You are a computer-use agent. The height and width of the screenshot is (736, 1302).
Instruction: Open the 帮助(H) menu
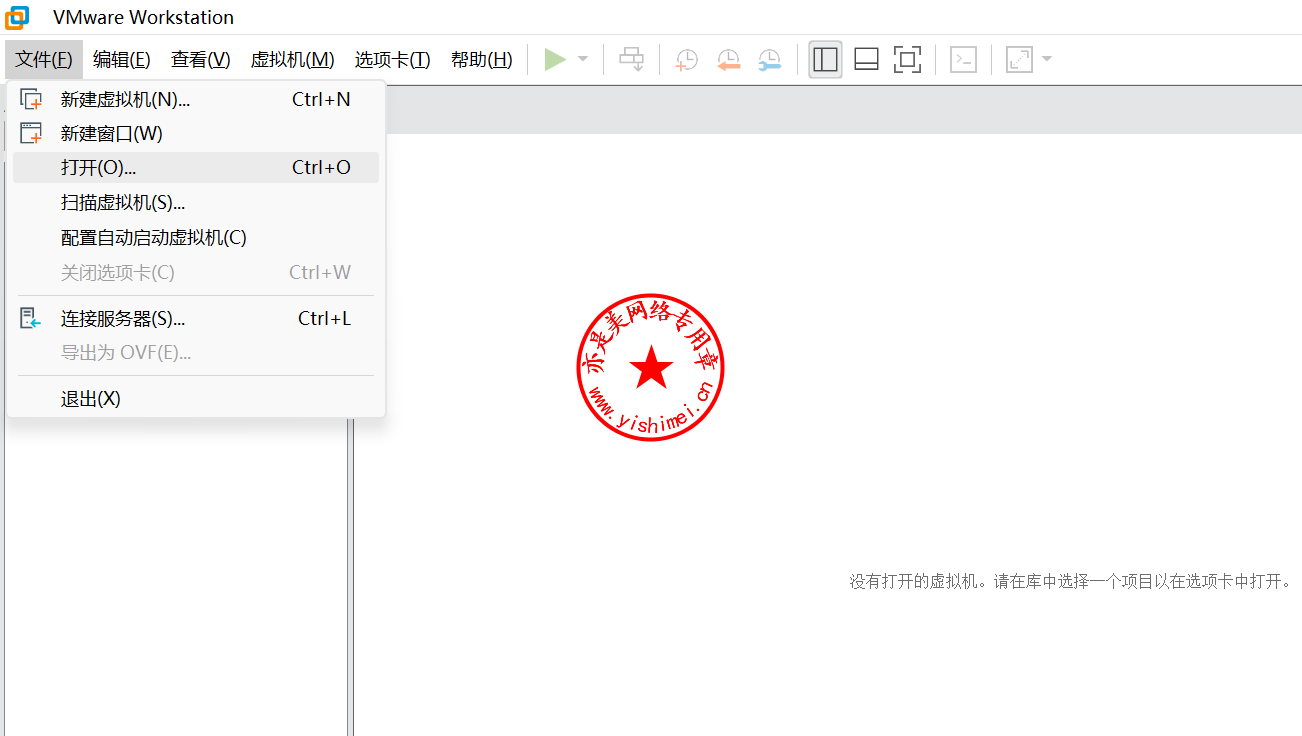(481, 60)
